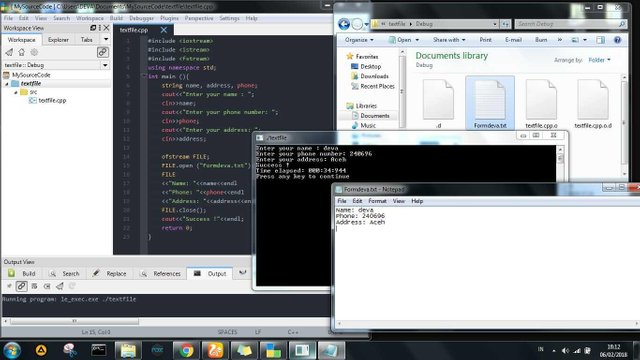Click Output View horizontal scrollbar

click(74, 321)
